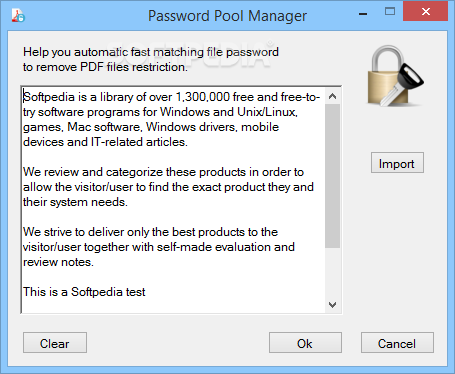Click the PDF app icon in title bar
Image resolution: width=455 pixels, height=374 pixels.
tap(18, 15)
